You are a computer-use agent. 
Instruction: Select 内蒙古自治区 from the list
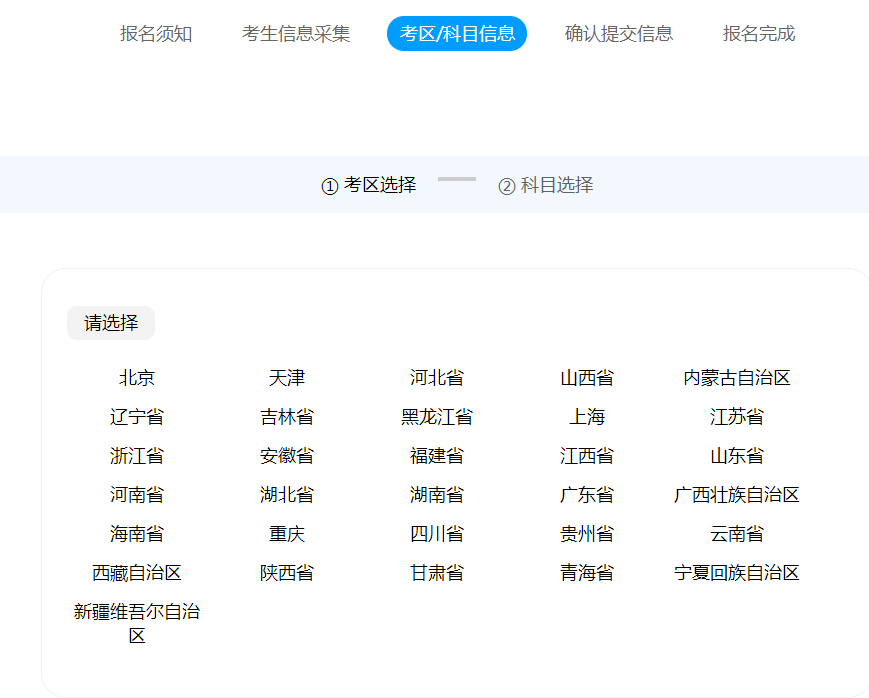coord(737,377)
